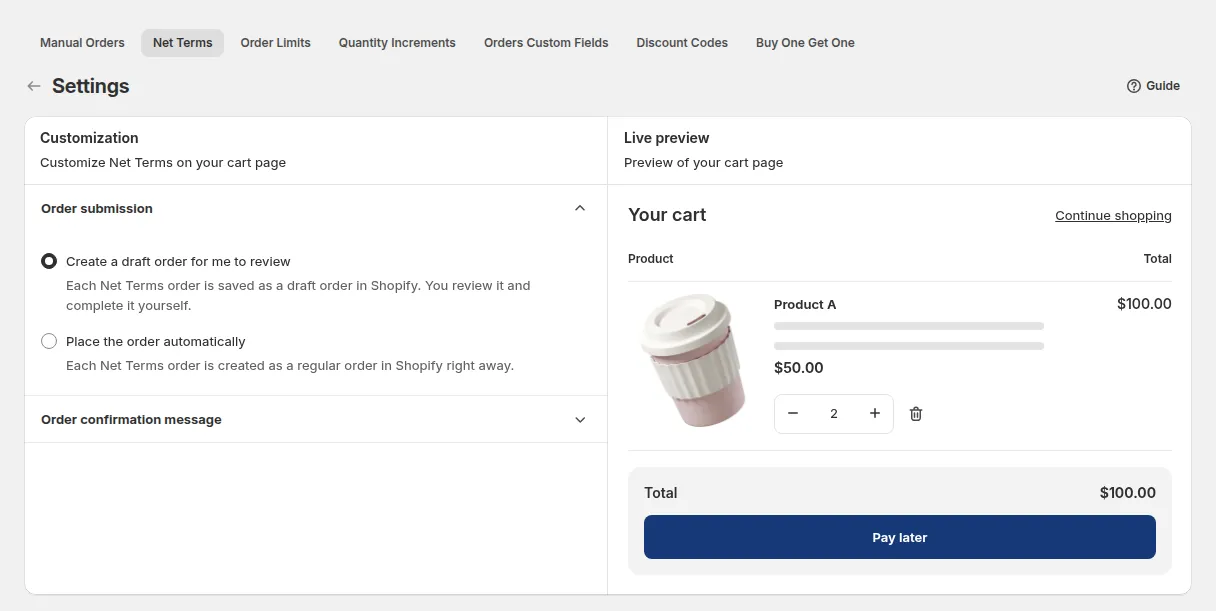Switch to the Net Terms tab

coord(183,43)
